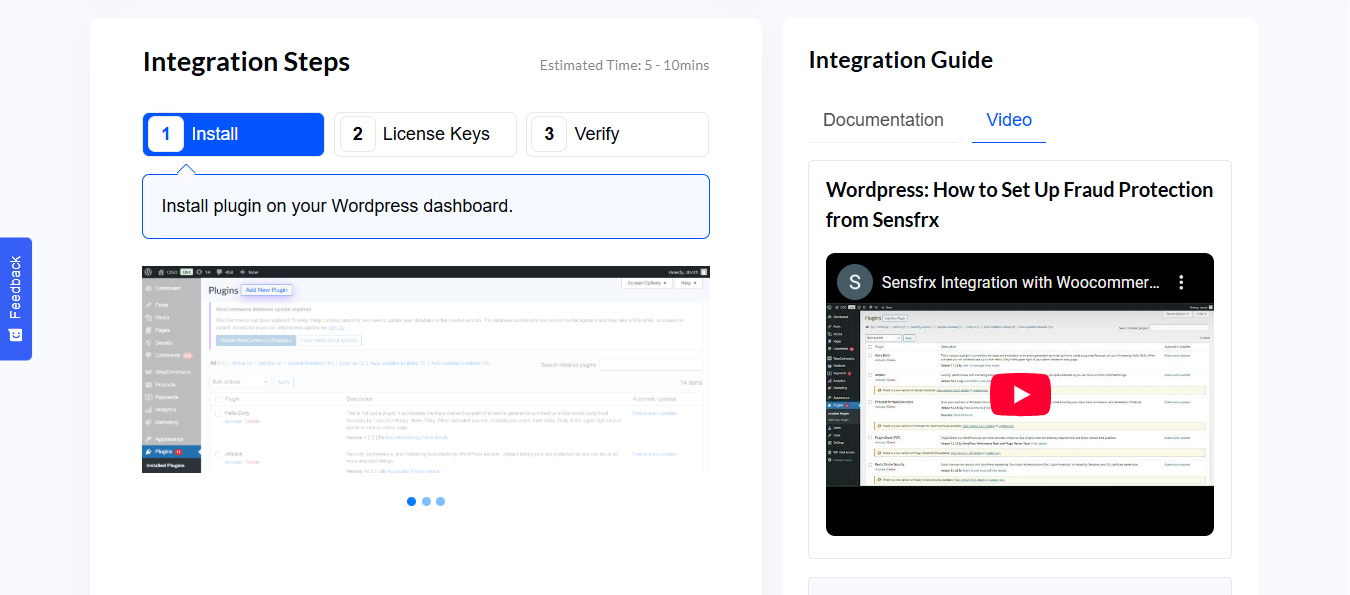Select step 1 Install
The image size is (1350, 595).
point(234,134)
